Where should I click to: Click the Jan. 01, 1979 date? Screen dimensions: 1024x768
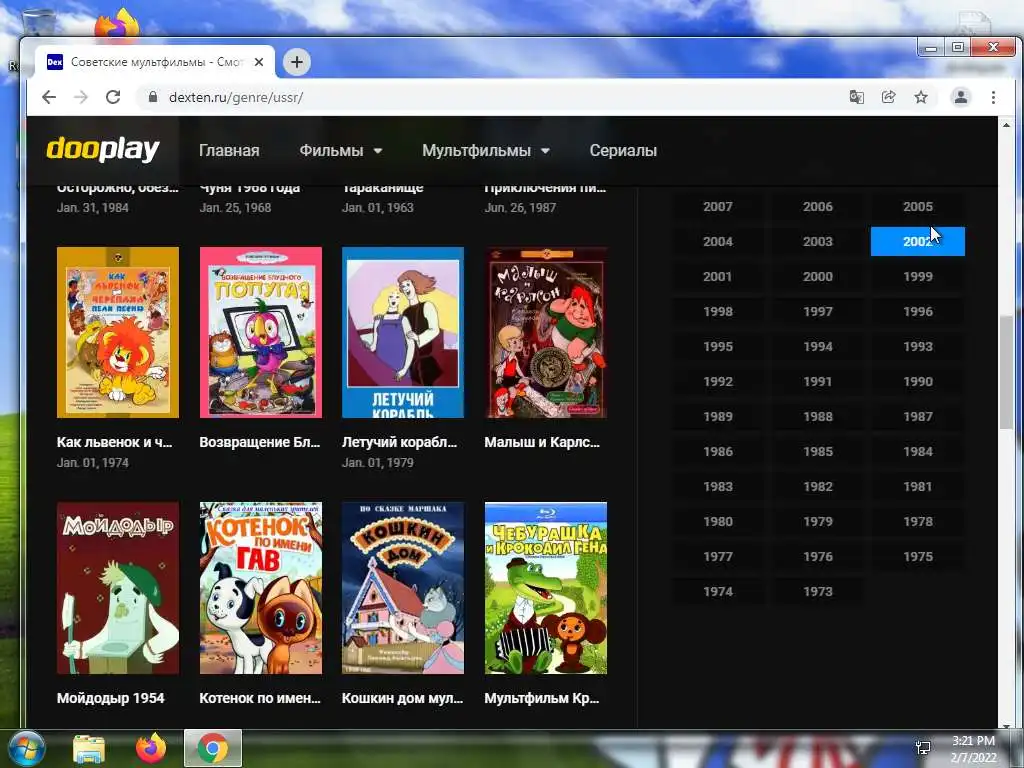click(378, 462)
